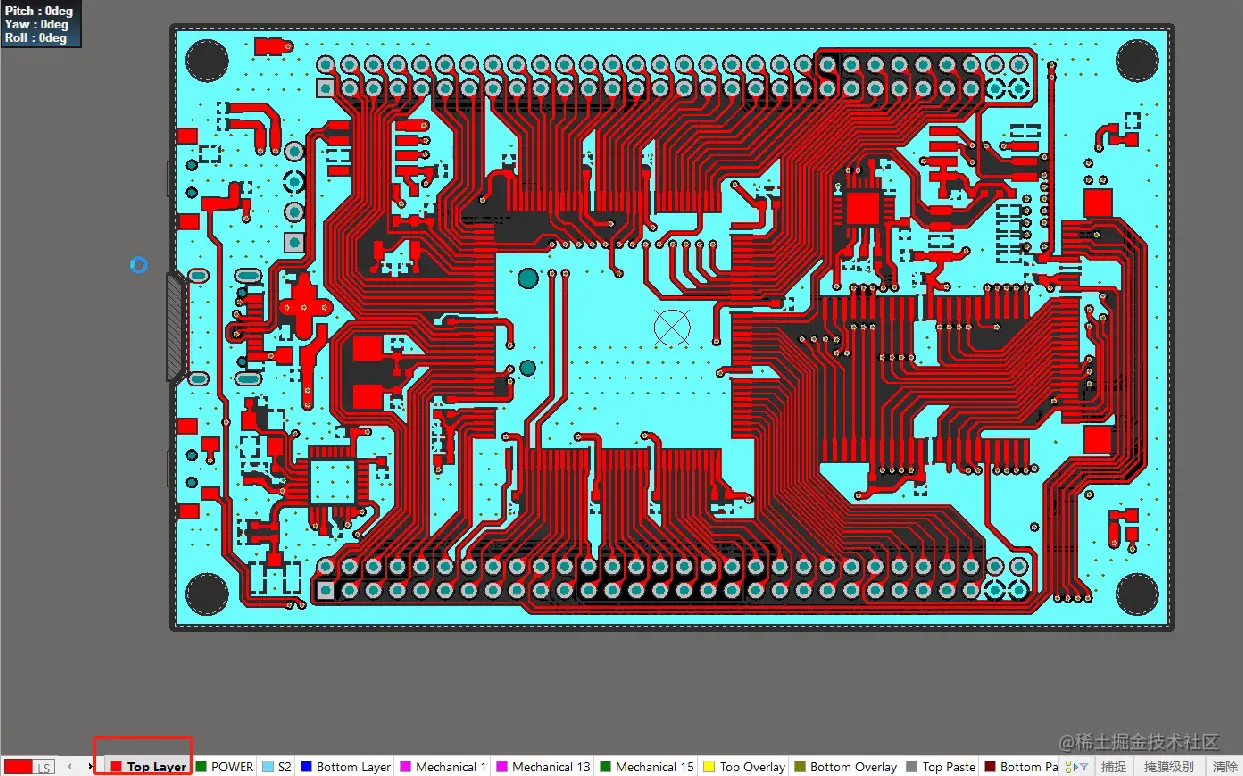
Task: Click the hatched connector on board left edge
Action: click(x=176, y=326)
